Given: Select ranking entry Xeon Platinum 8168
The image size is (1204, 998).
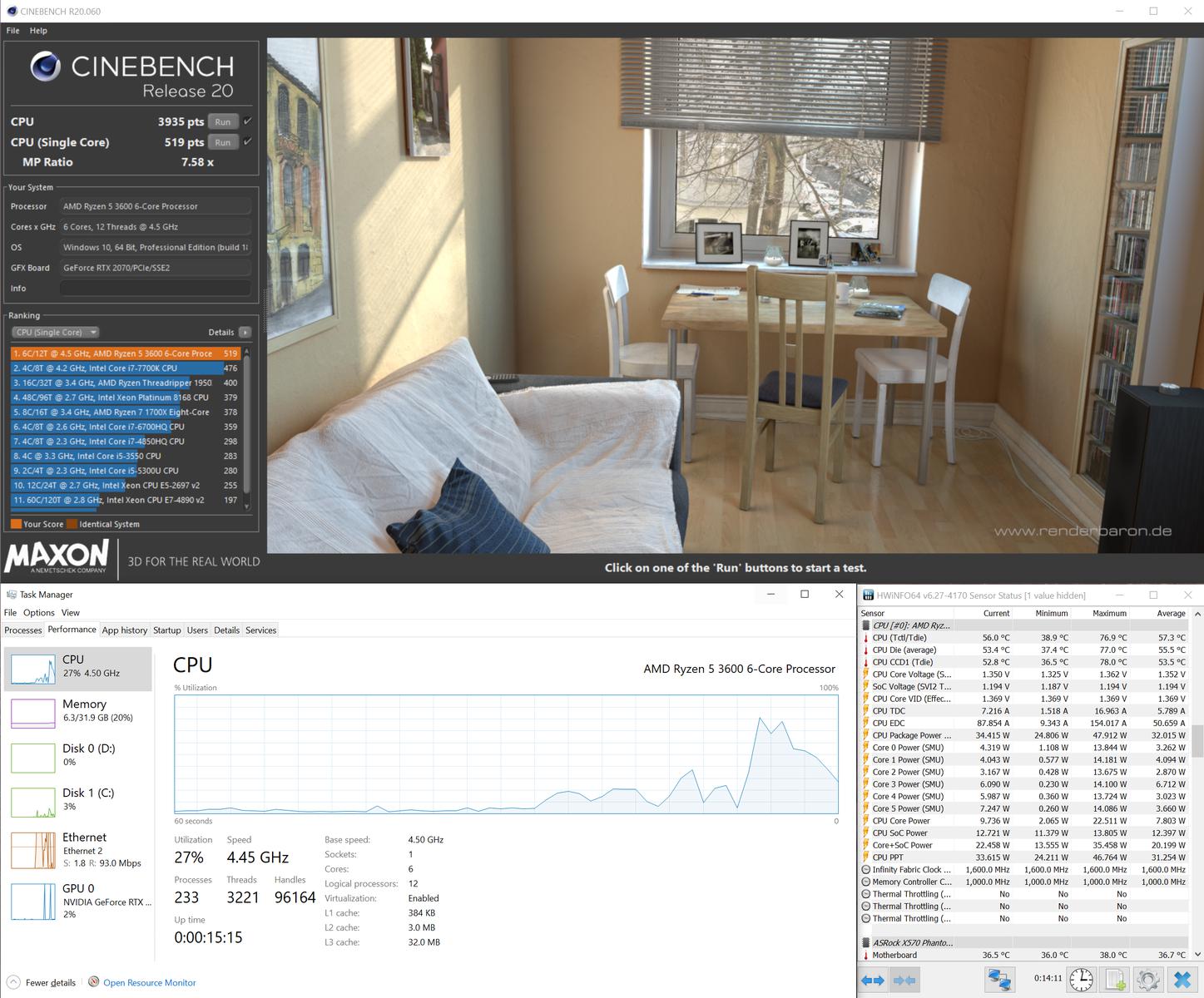Looking at the screenshot, I should [x=126, y=398].
